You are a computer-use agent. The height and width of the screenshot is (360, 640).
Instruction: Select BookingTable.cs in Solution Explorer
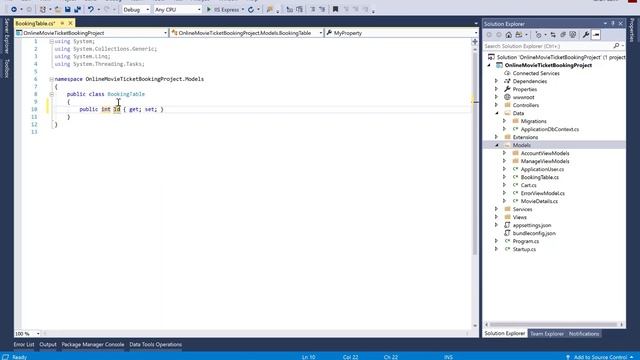[x=540, y=178]
